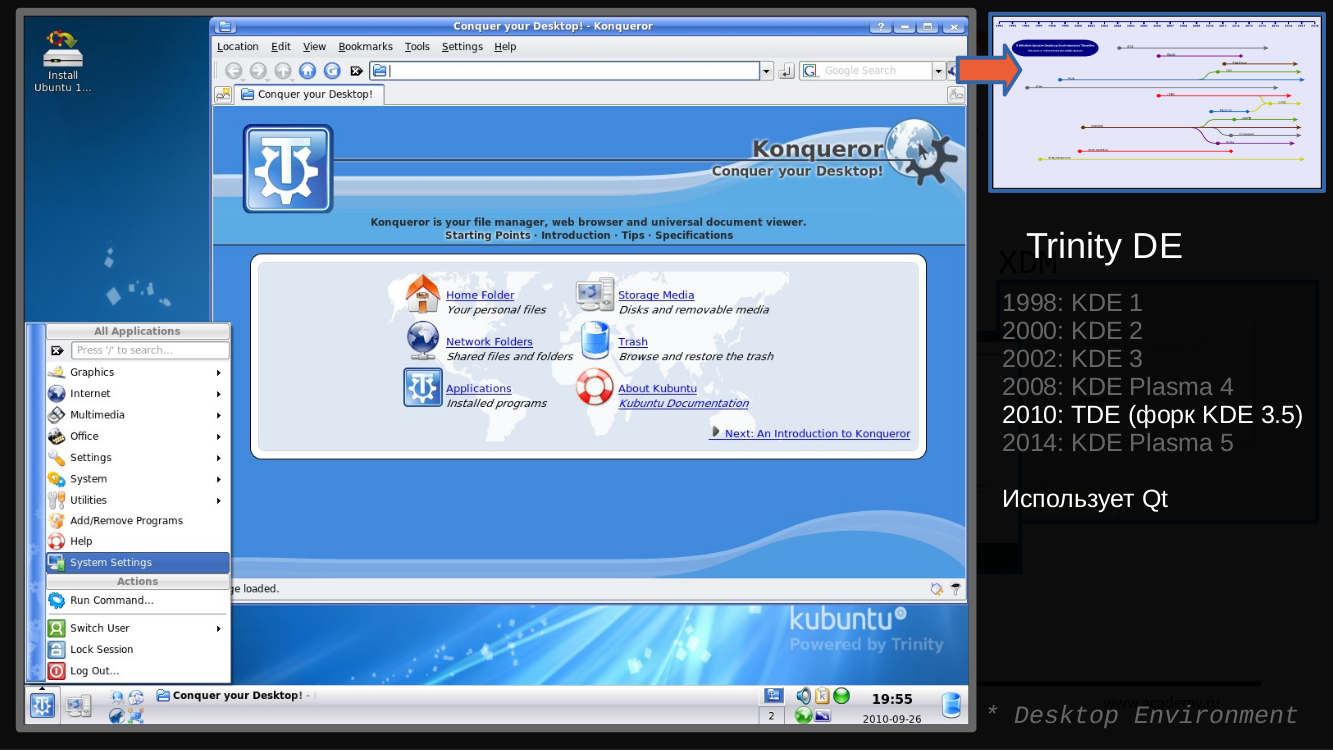
Task: Open the Specifications link
Action: point(694,236)
